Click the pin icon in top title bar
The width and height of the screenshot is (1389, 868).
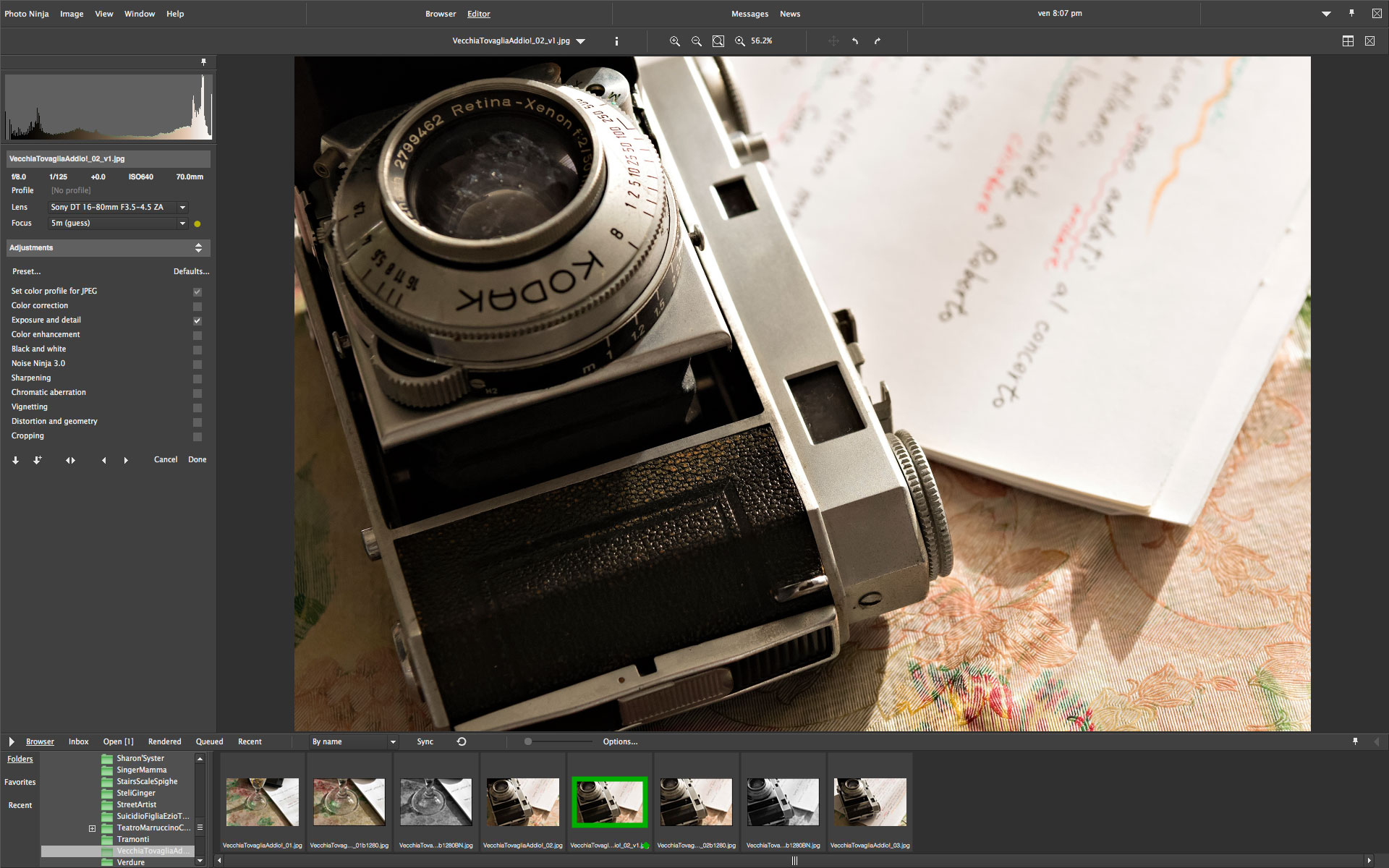[1351, 13]
